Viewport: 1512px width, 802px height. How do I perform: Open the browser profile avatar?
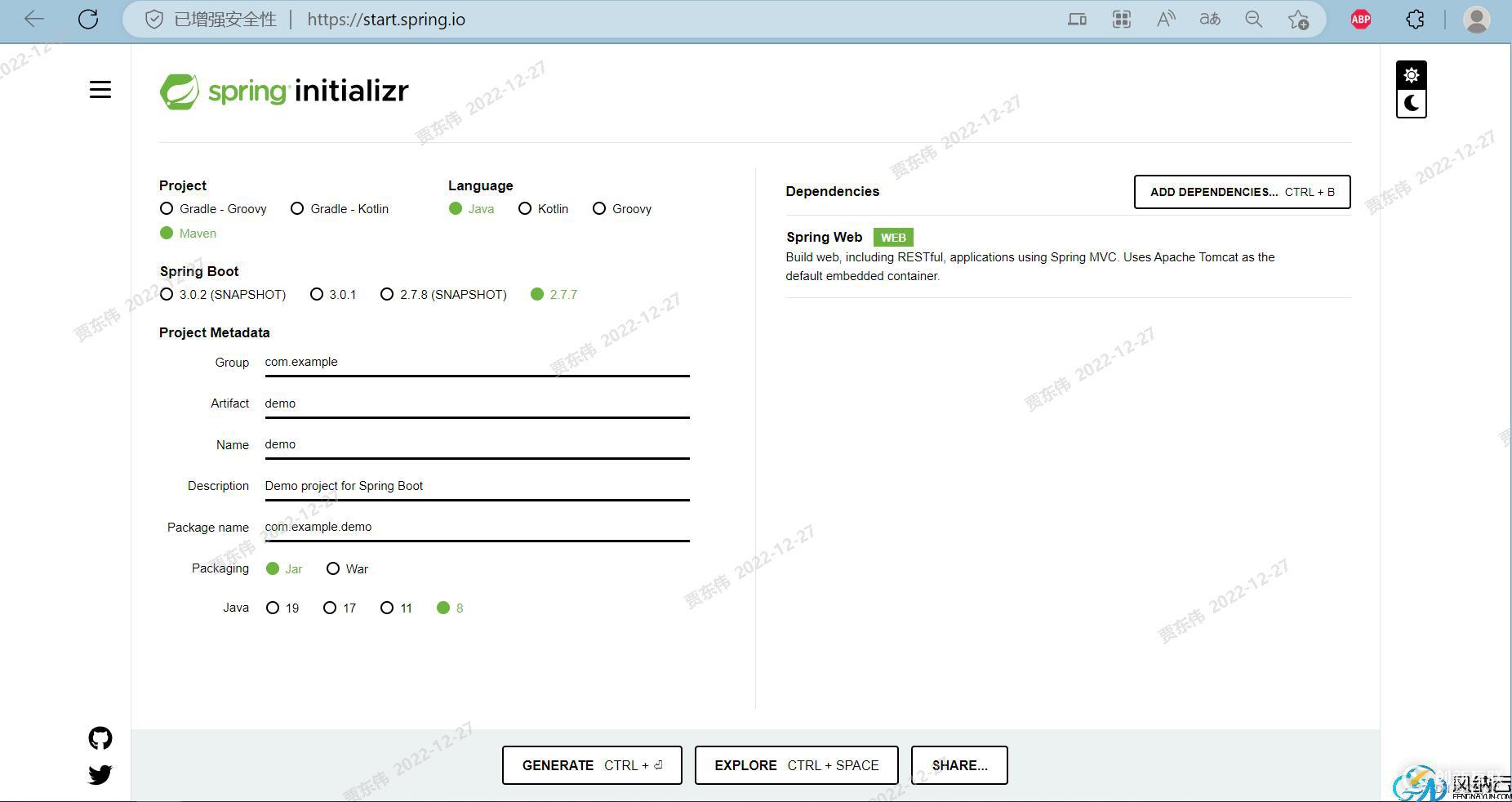tap(1476, 20)
